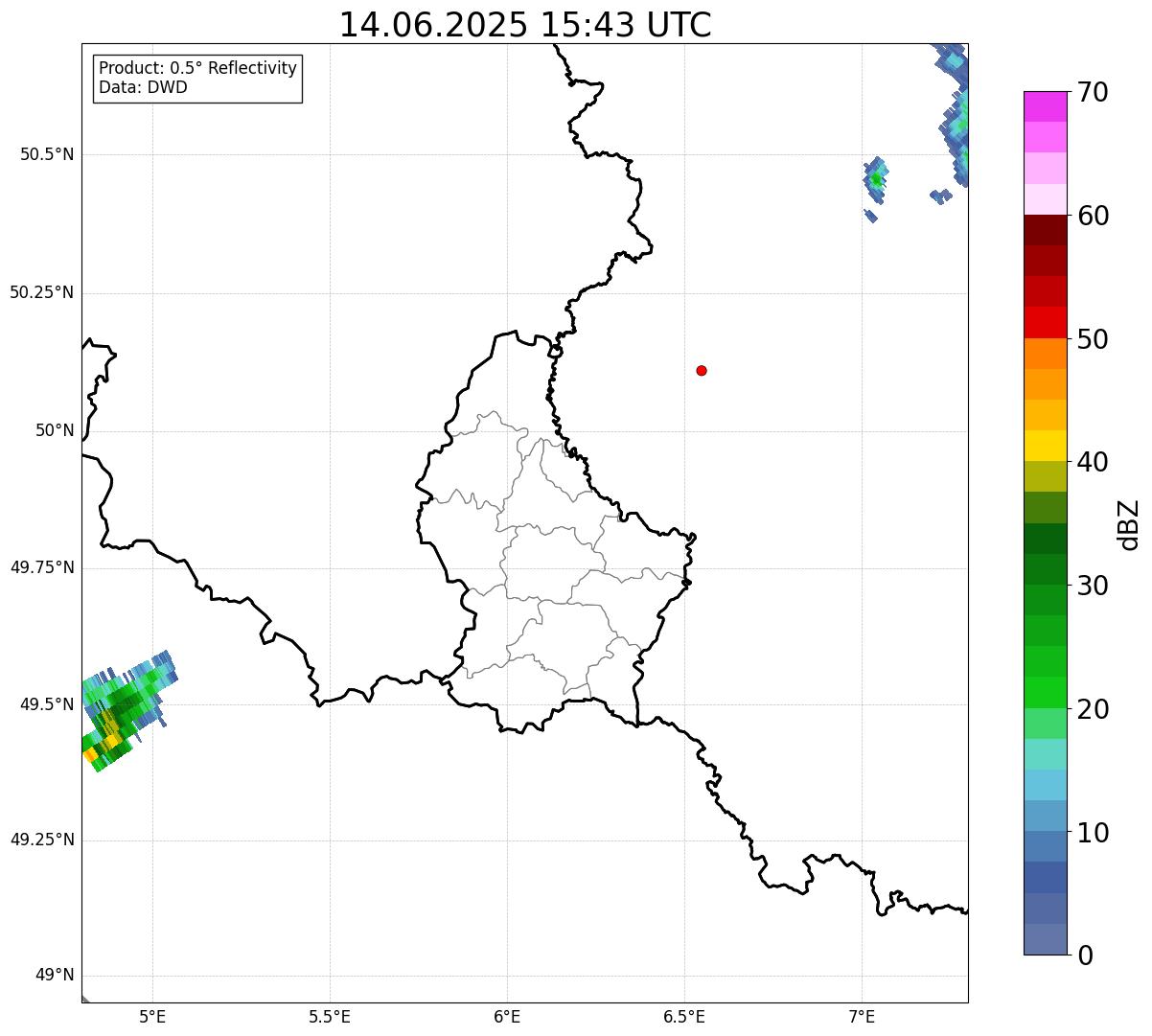Click the colorbar tick label '60'

[1094, 216]
